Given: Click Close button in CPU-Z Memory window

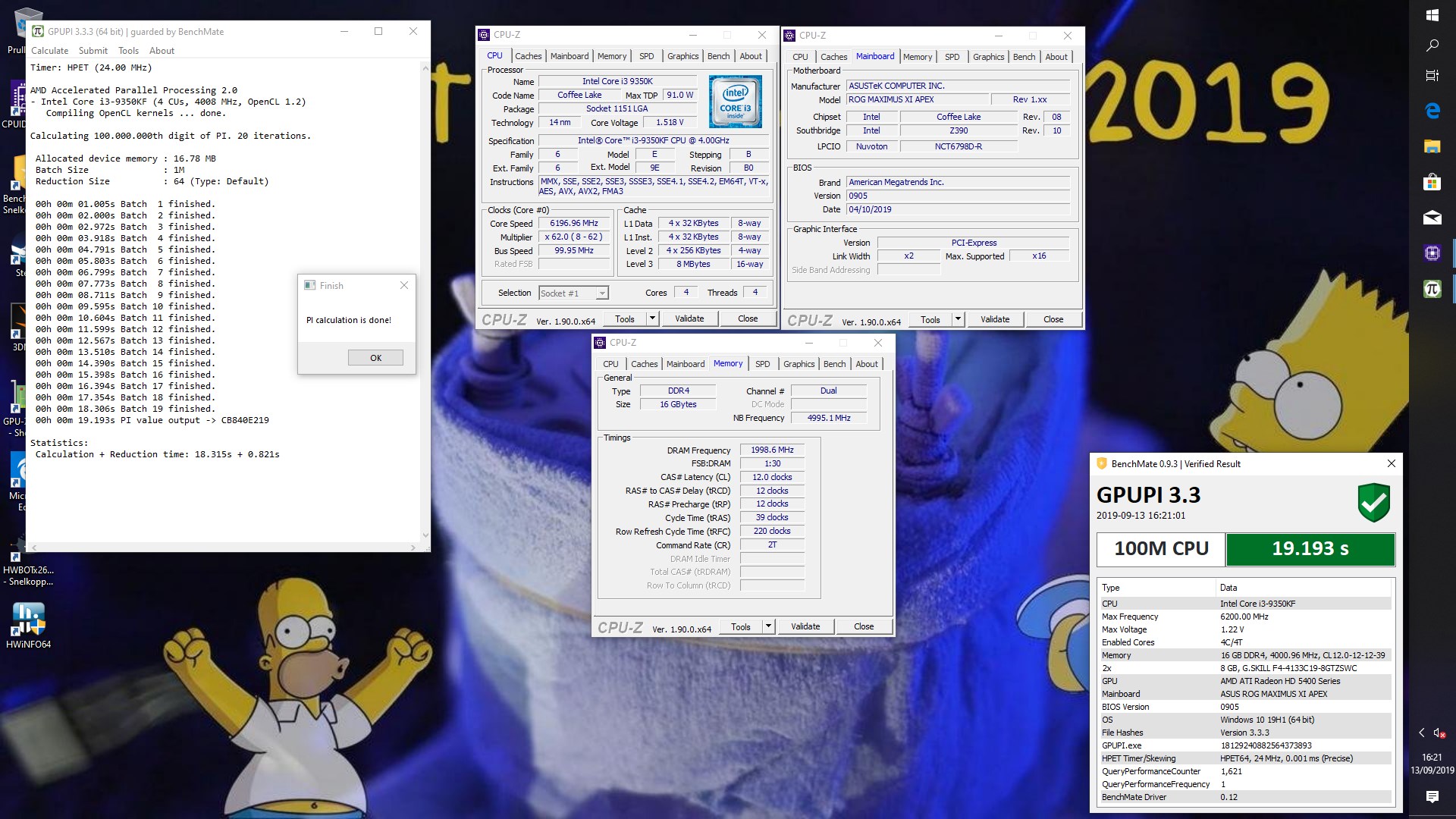Looking at the screenshot, I should point(863,626).
